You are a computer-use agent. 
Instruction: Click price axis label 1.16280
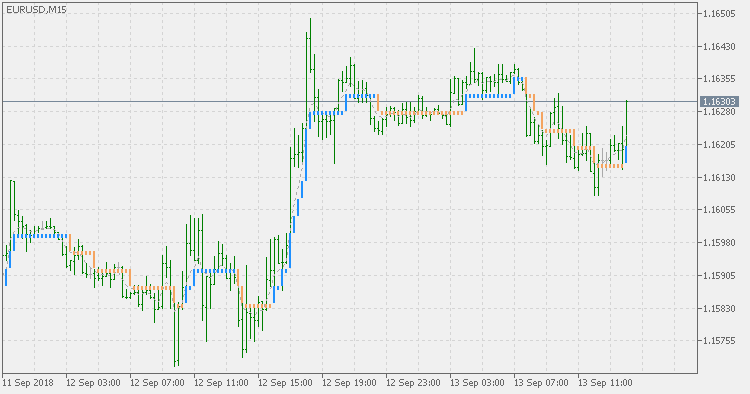pos(719,112)
